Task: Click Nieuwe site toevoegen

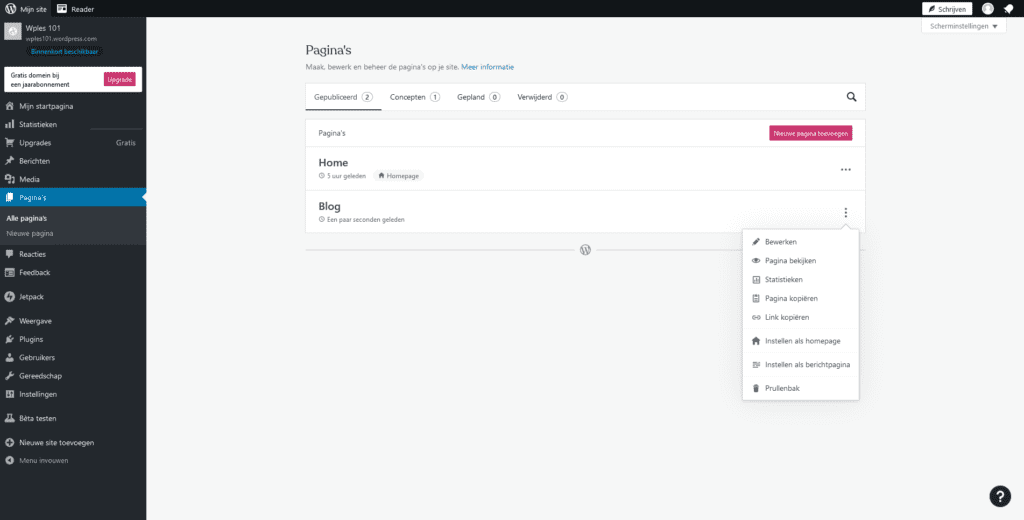Action: (73, 442)
